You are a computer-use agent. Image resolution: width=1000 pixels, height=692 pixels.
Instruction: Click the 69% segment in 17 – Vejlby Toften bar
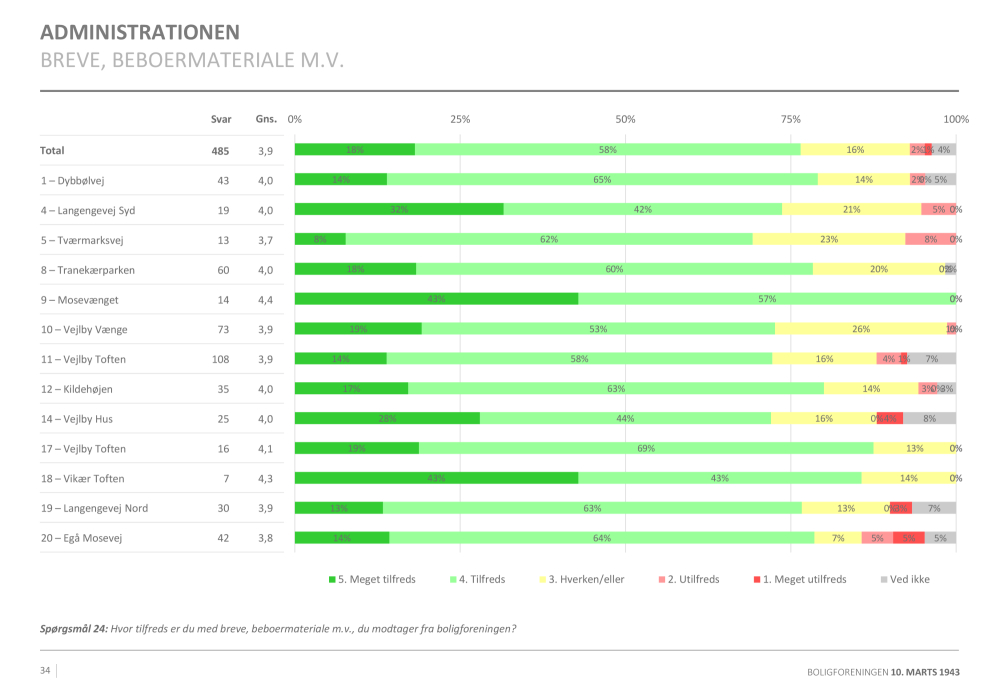pos(646,449)
